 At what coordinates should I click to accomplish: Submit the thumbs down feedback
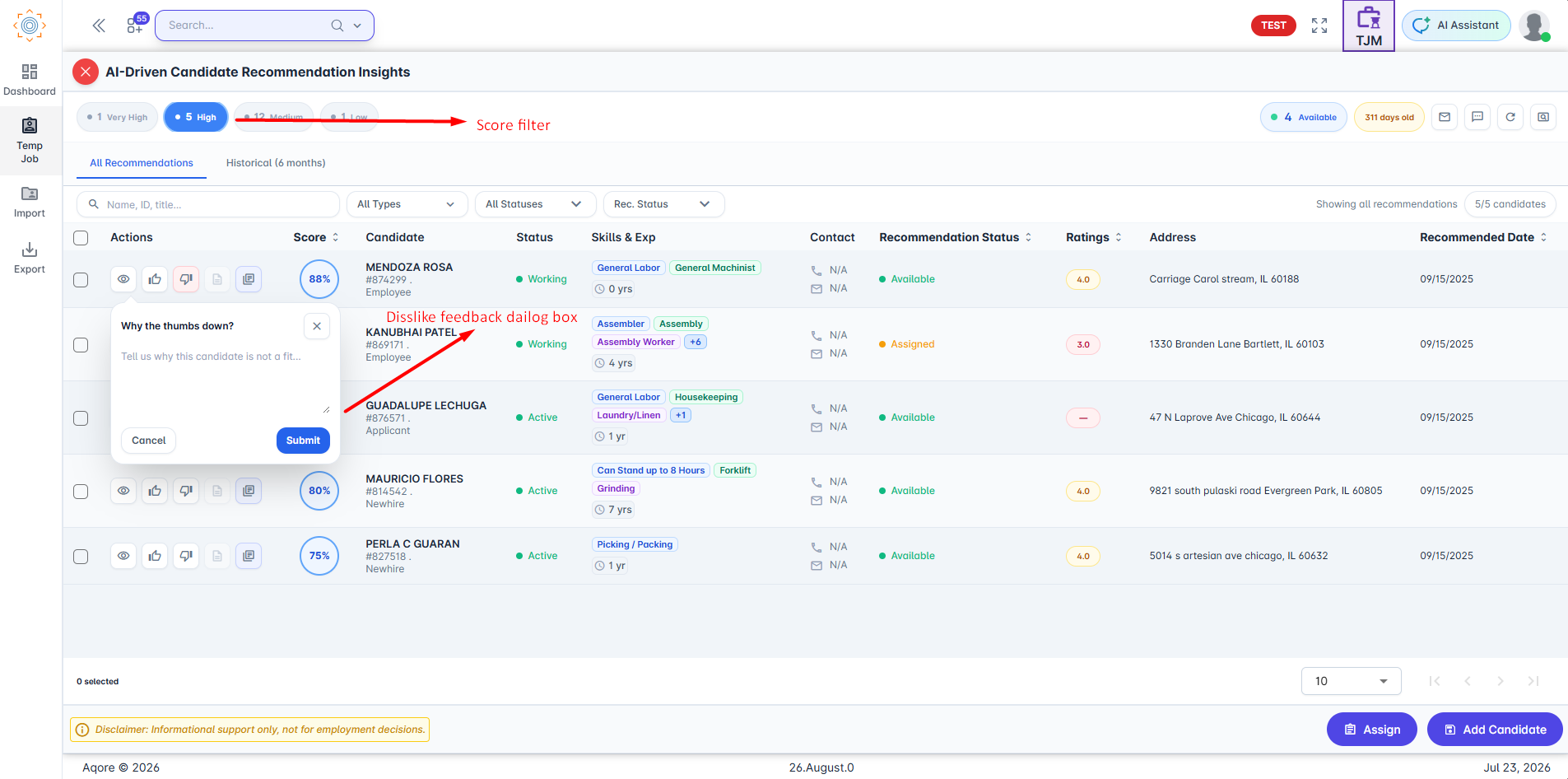pyautogui.click(x=303, y=441)
